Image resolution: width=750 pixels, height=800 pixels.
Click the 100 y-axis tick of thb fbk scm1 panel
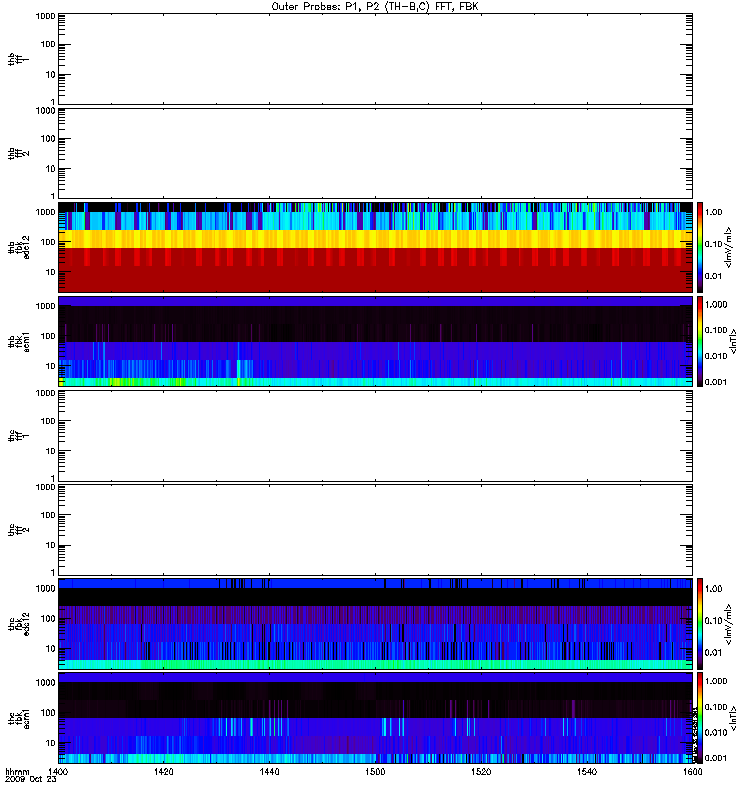tap(48, 336)
